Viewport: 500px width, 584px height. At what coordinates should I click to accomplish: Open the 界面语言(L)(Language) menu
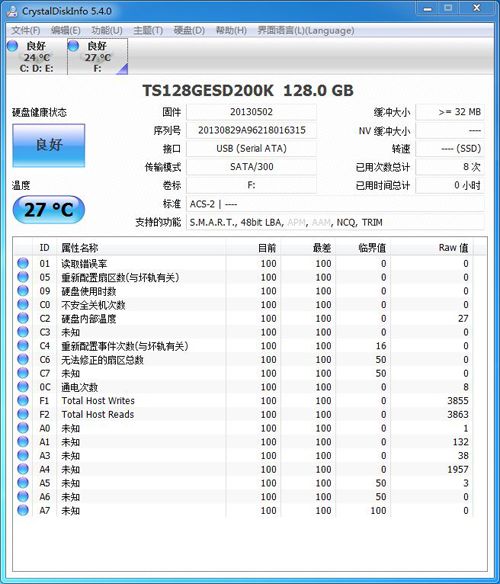coord(306,31)
